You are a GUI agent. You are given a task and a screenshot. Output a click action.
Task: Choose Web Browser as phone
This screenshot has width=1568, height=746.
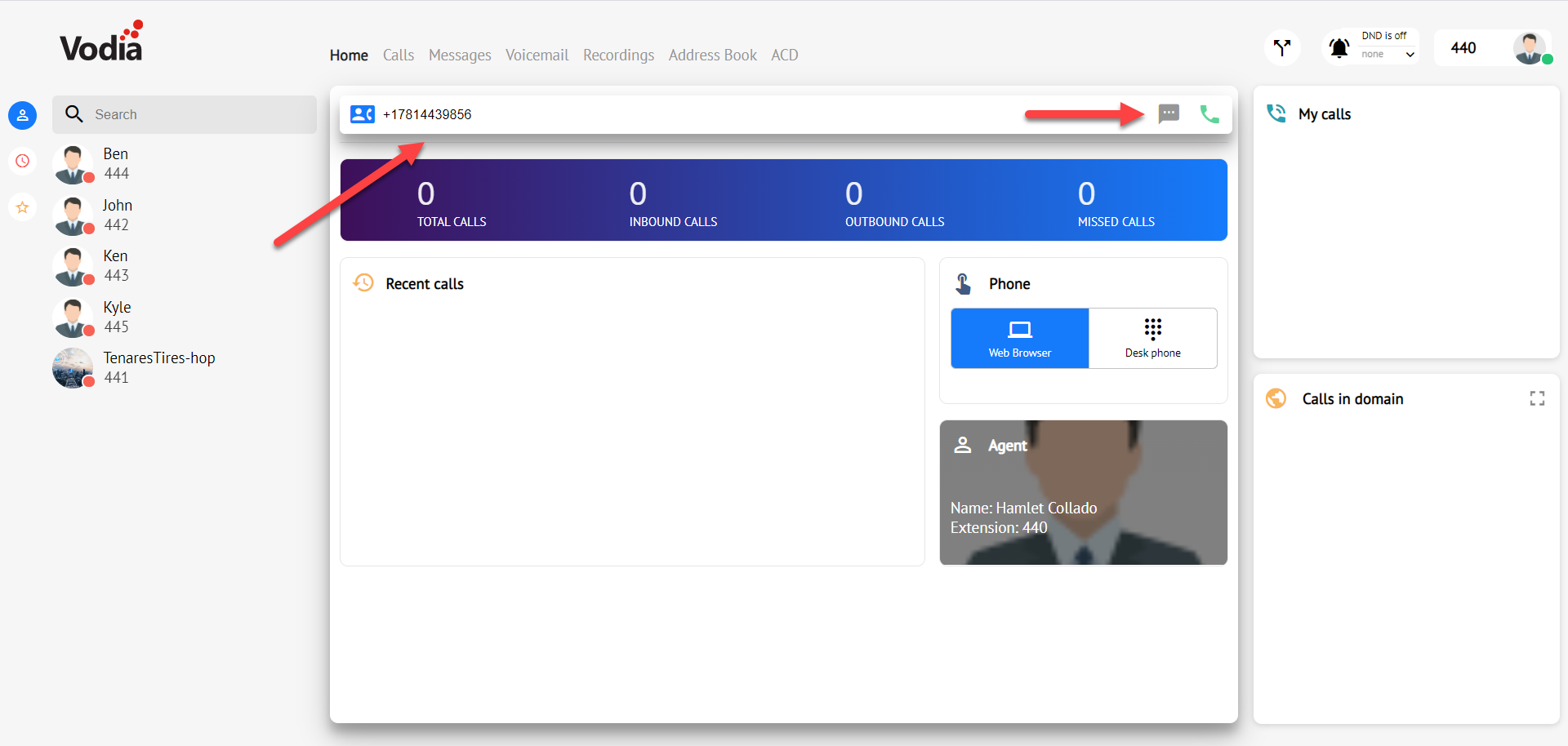point(1020,338)
